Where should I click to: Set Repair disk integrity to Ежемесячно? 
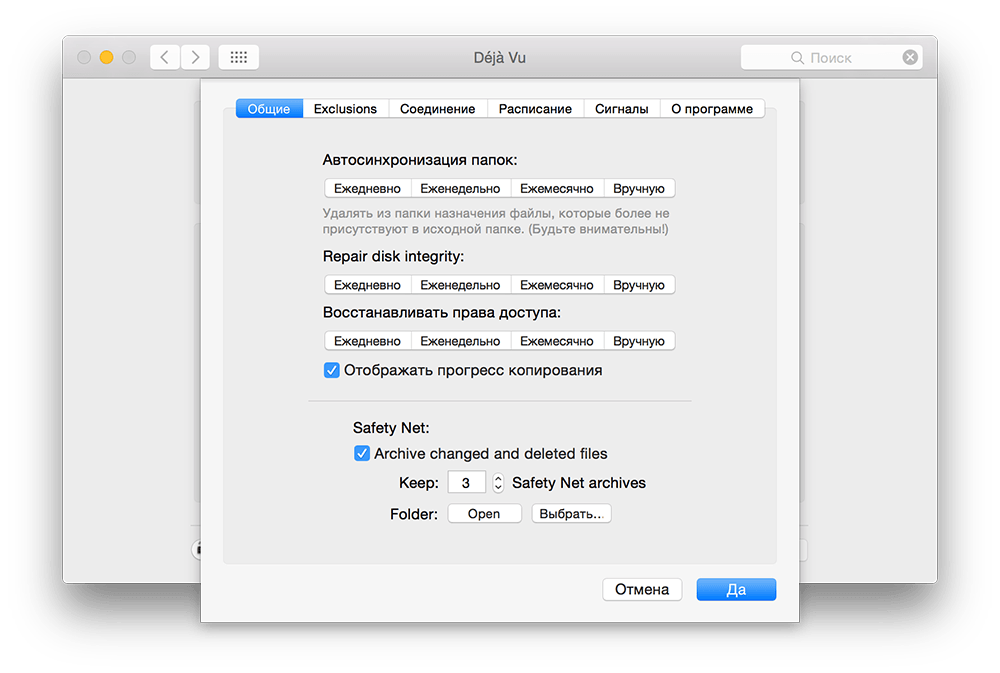(557, 285)
